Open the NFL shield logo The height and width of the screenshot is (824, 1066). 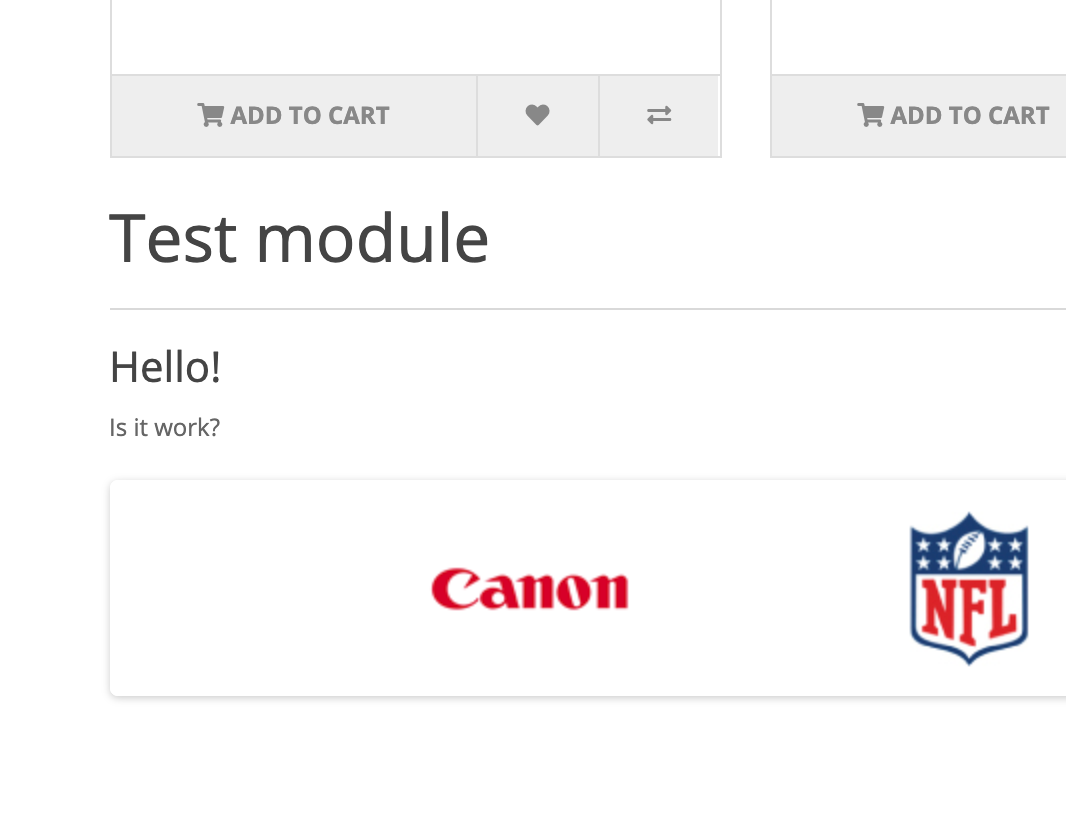pos(969,588)
